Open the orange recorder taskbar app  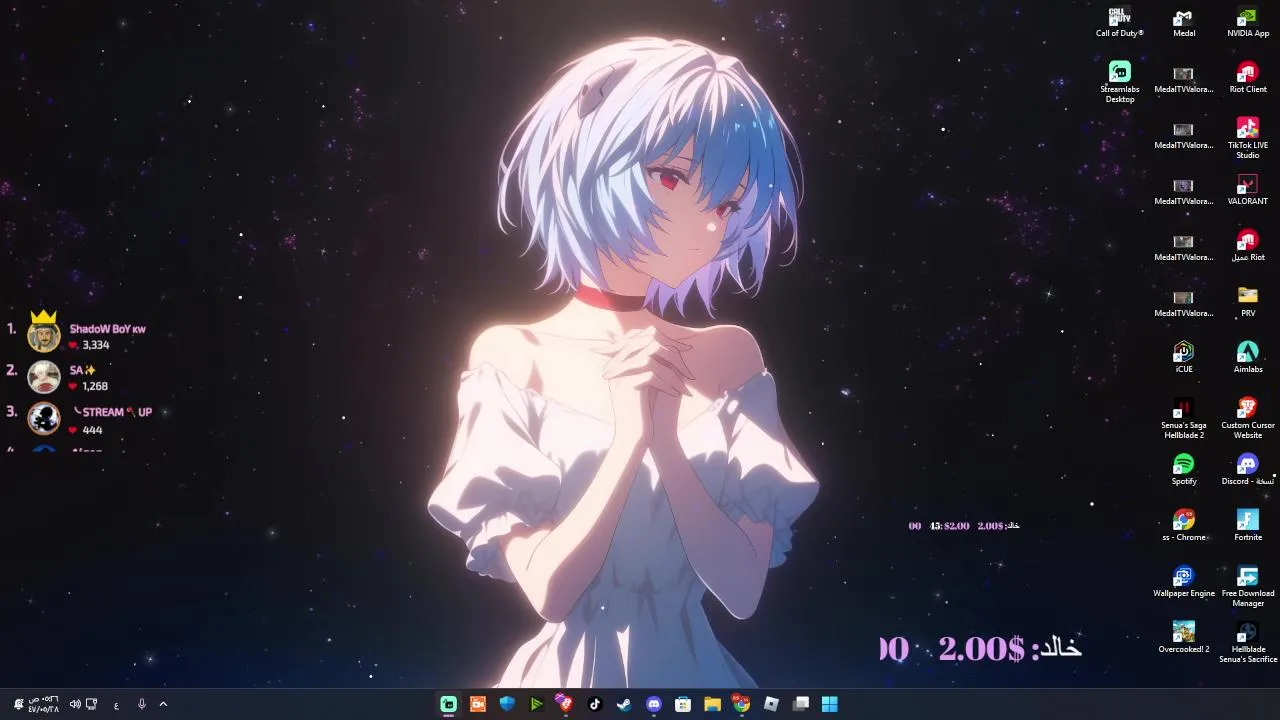click(477, 704)
